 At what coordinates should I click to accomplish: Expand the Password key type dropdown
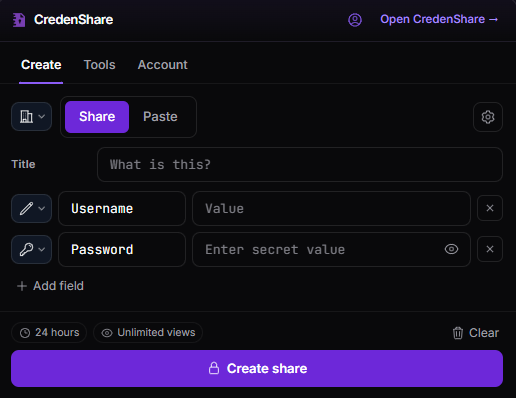pyautogui.click(x=32, y=249)
